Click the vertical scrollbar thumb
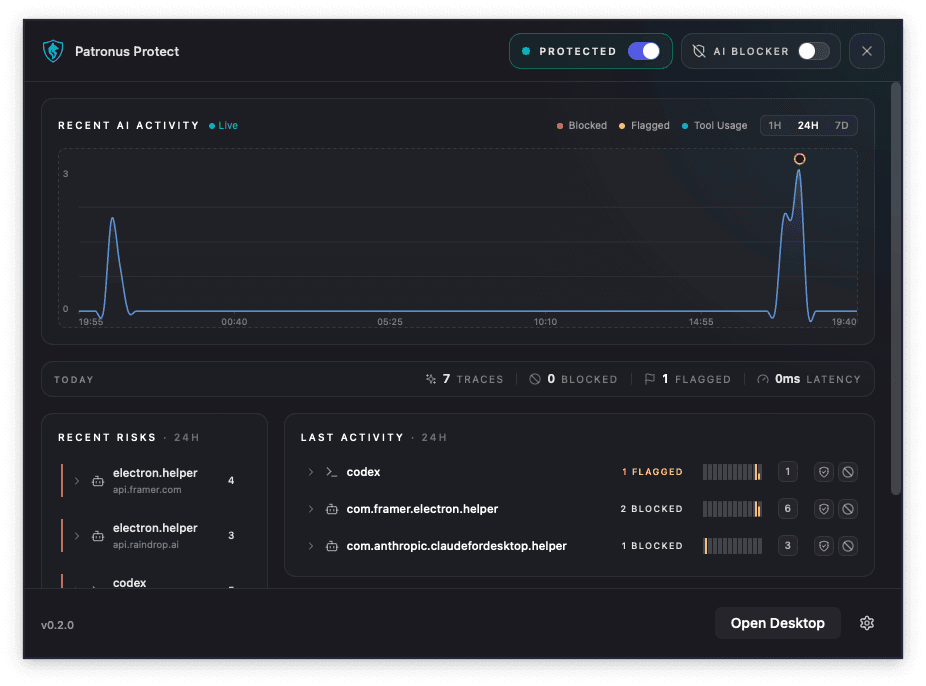The width and height of the screenshot is (926, 686). point(896,288)
